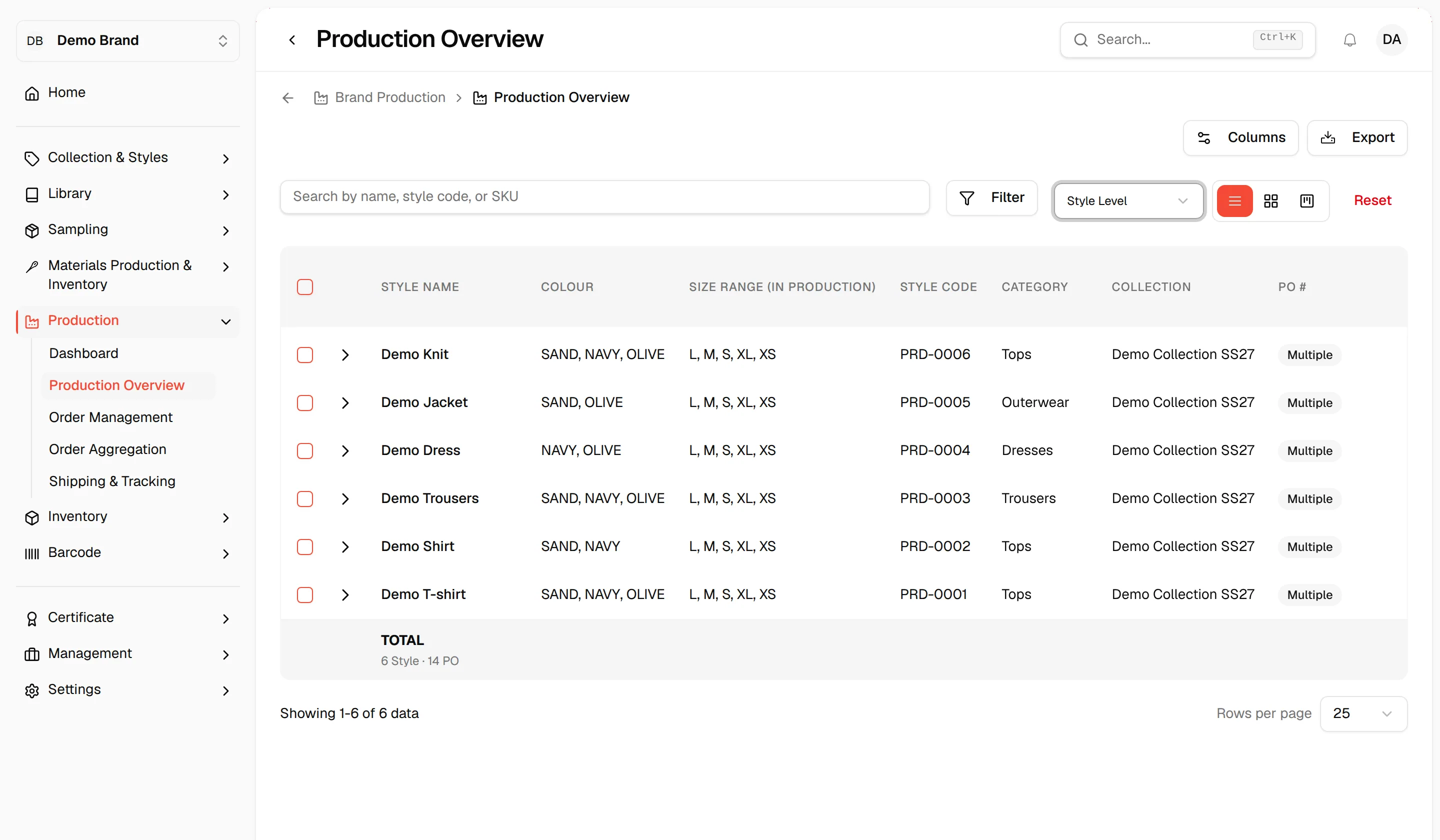Check the Demo Dress row checkbox

click(305, 451)
